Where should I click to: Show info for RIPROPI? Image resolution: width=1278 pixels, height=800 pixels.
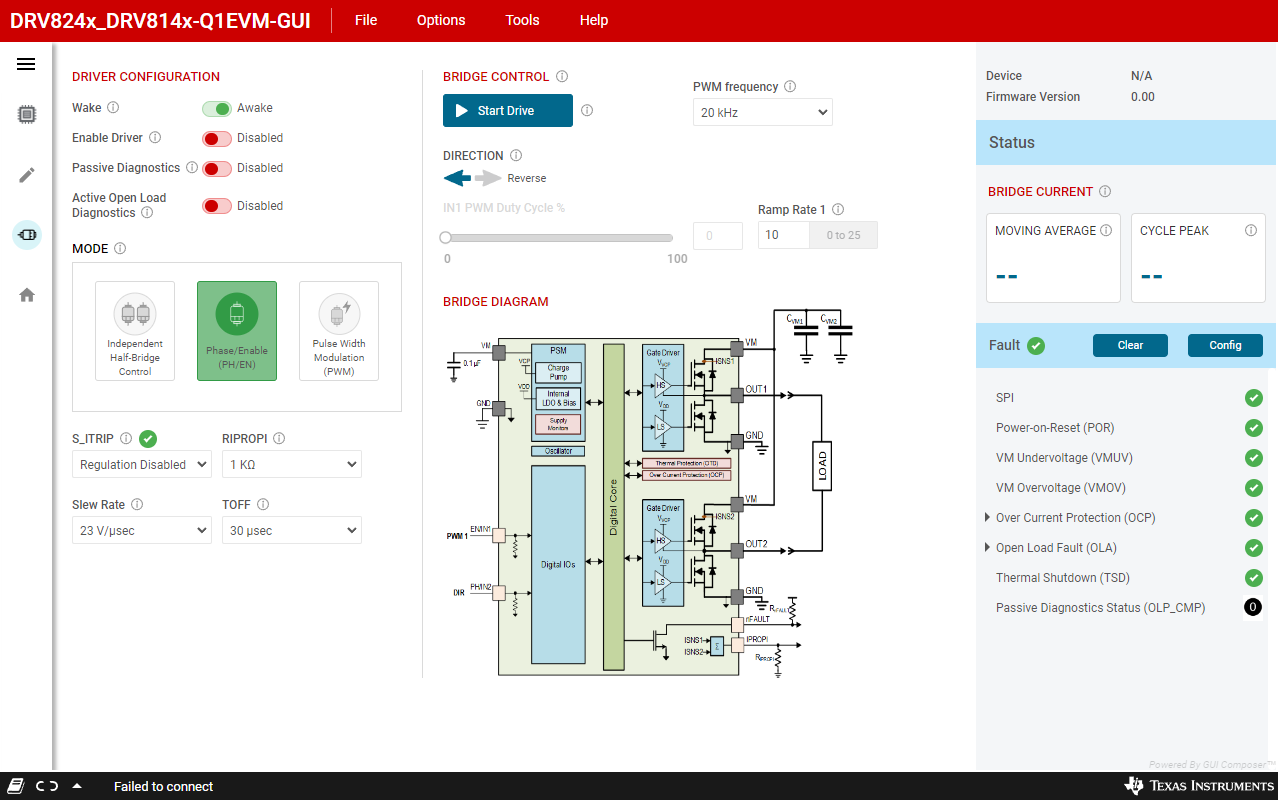click(279, 439)
